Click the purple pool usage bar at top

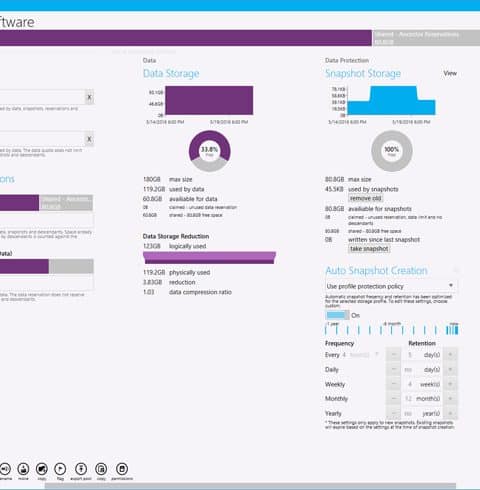click(x=186, y=38)
